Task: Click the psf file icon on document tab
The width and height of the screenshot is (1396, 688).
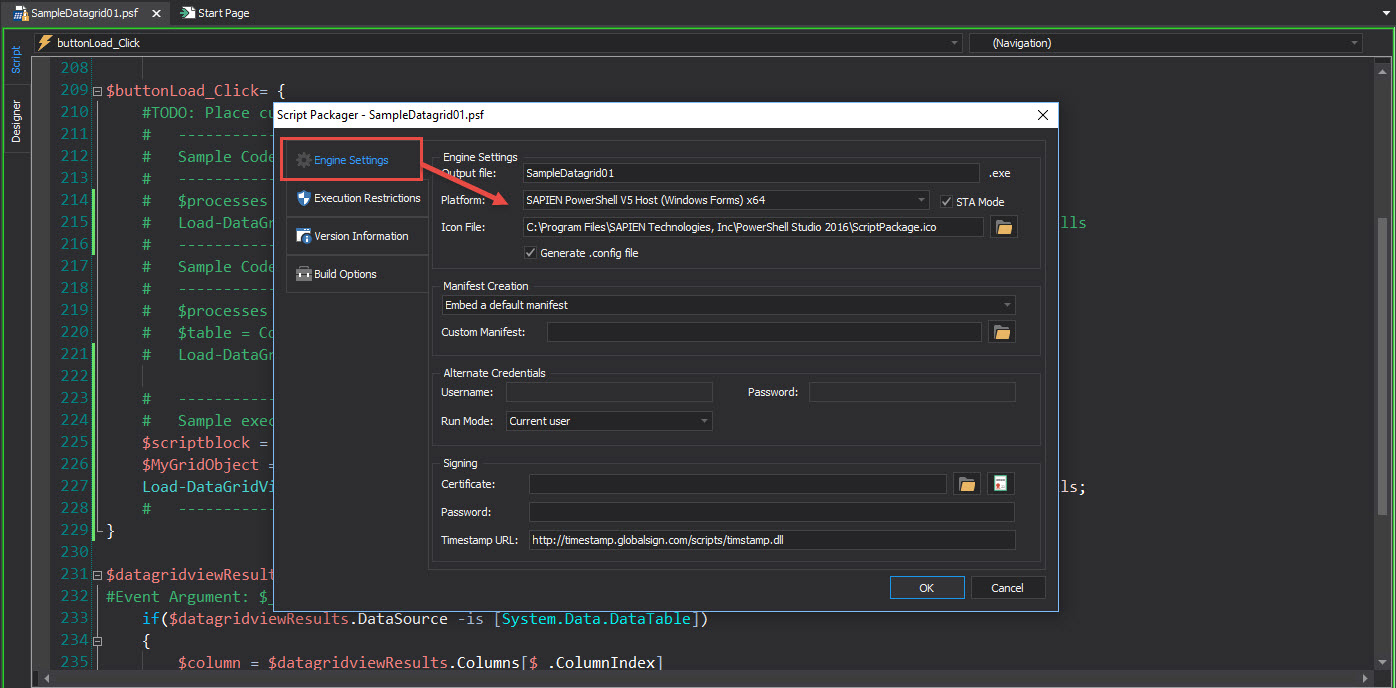Action: (x=20, y=13)
